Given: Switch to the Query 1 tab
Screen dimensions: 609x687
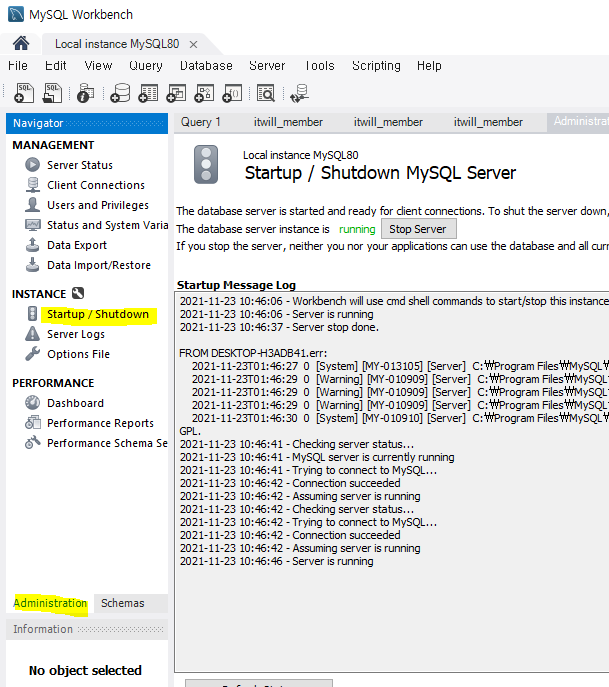Looking at the screenshot, I should (x=201, y=122).
